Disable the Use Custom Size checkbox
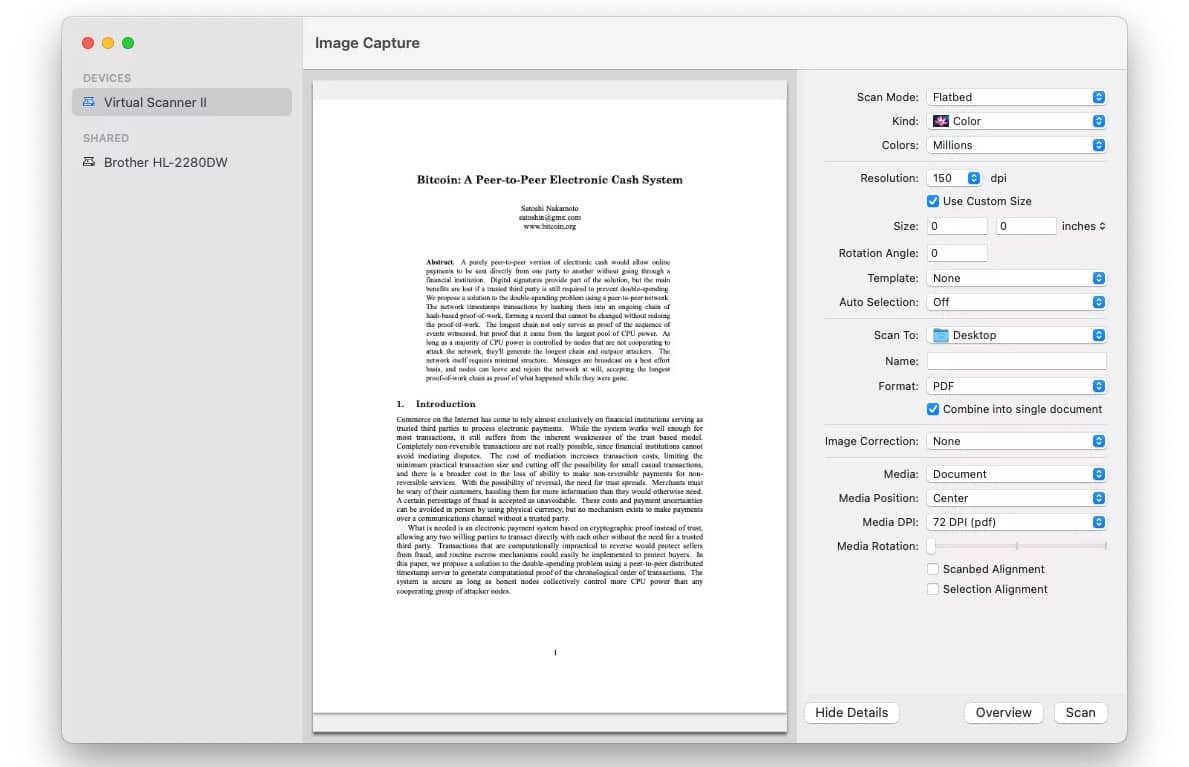 pos(933,201)
